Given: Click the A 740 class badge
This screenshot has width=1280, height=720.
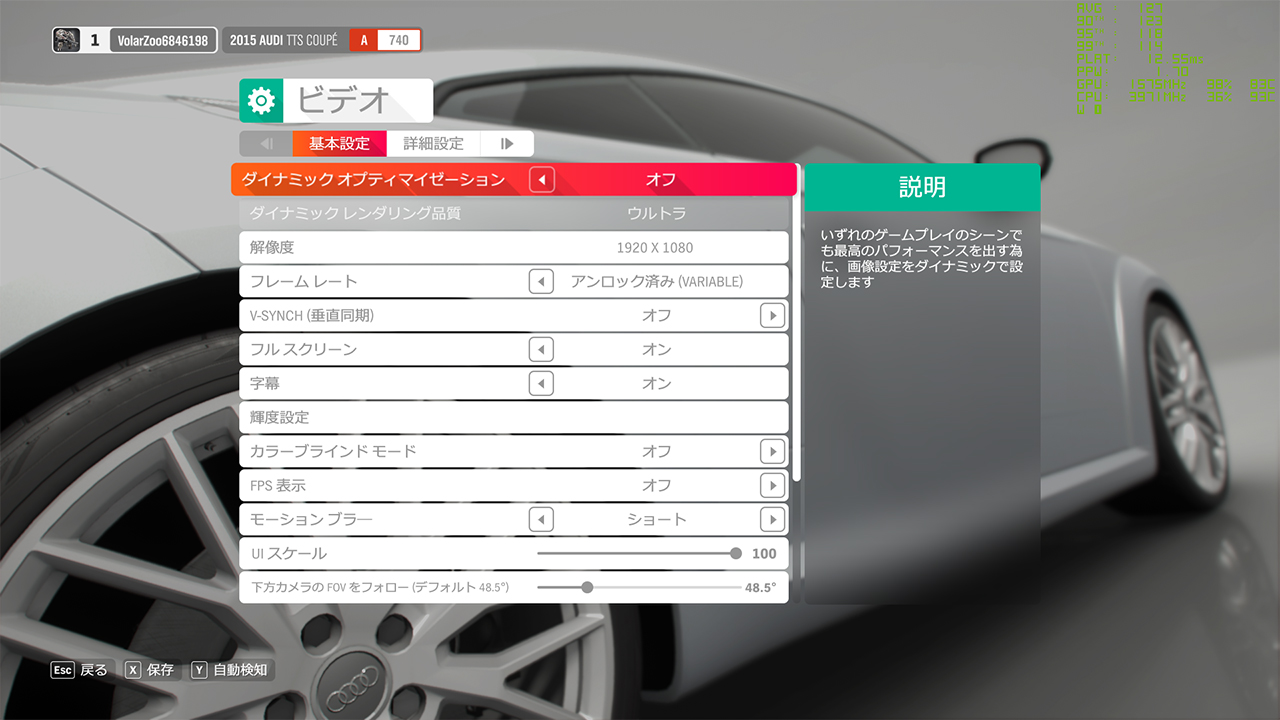Looking at the screenshot, I should point(385,40).
